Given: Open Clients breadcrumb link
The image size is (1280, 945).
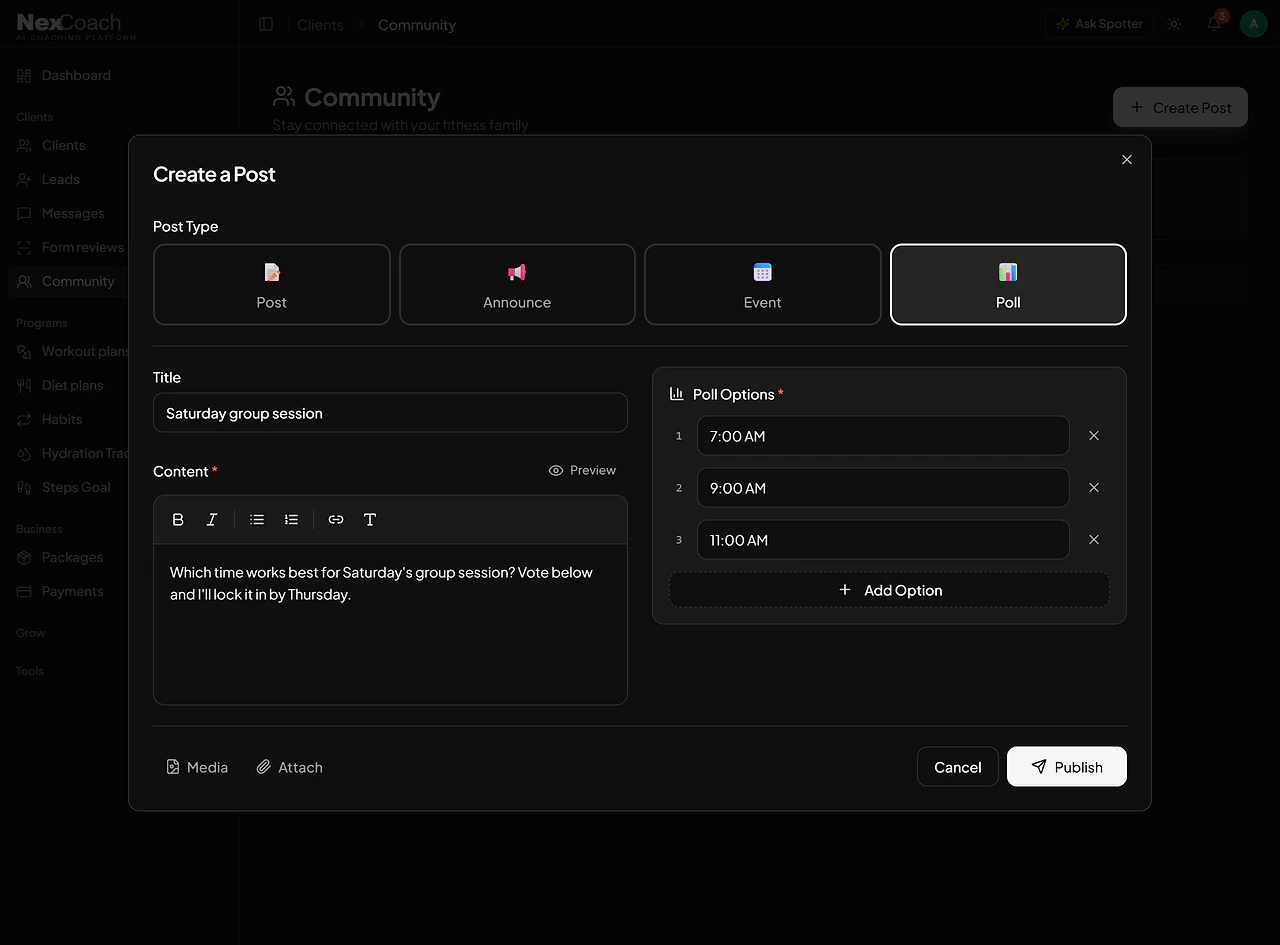Looking at the screenshot, I should (320, 25).
